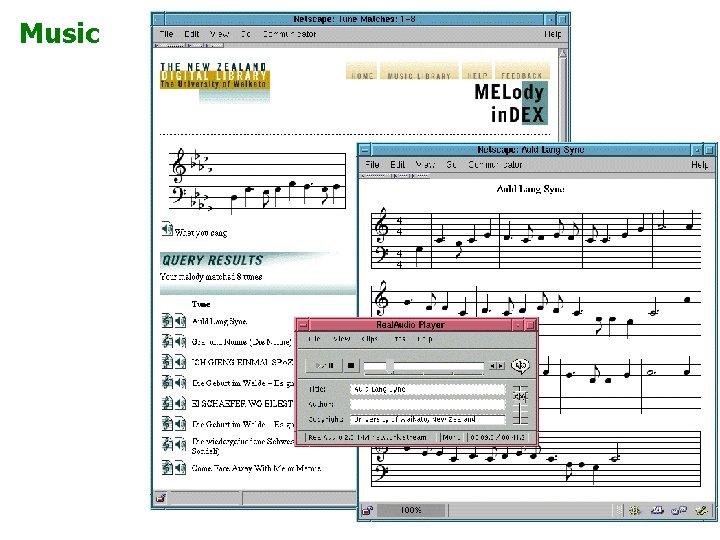The height and width of the screenshot is (540, 720).
Task: Click scroll up arrow in Tune Matches window
Action: (563, 54)
